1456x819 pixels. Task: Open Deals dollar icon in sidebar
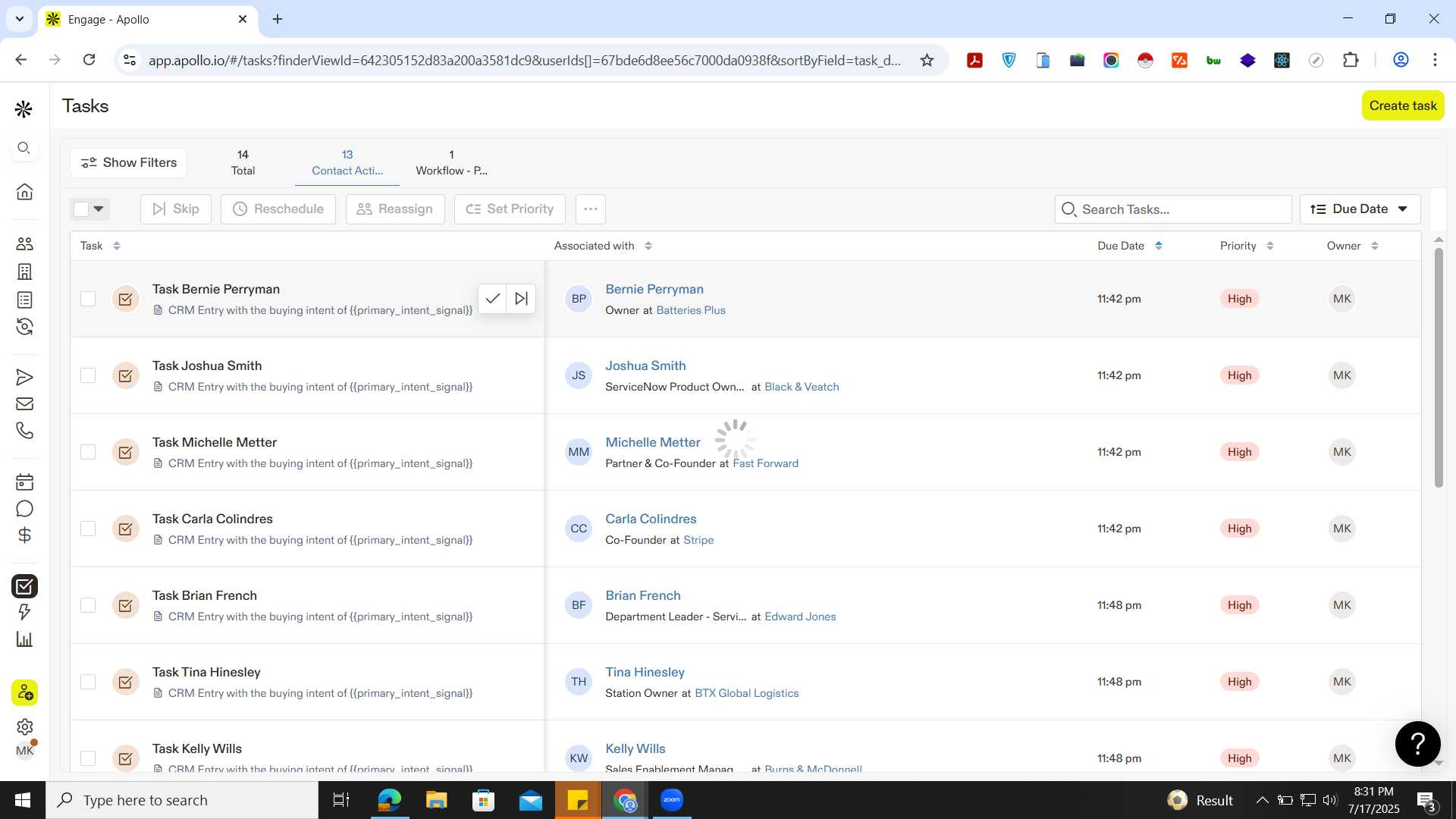point(24,535)
